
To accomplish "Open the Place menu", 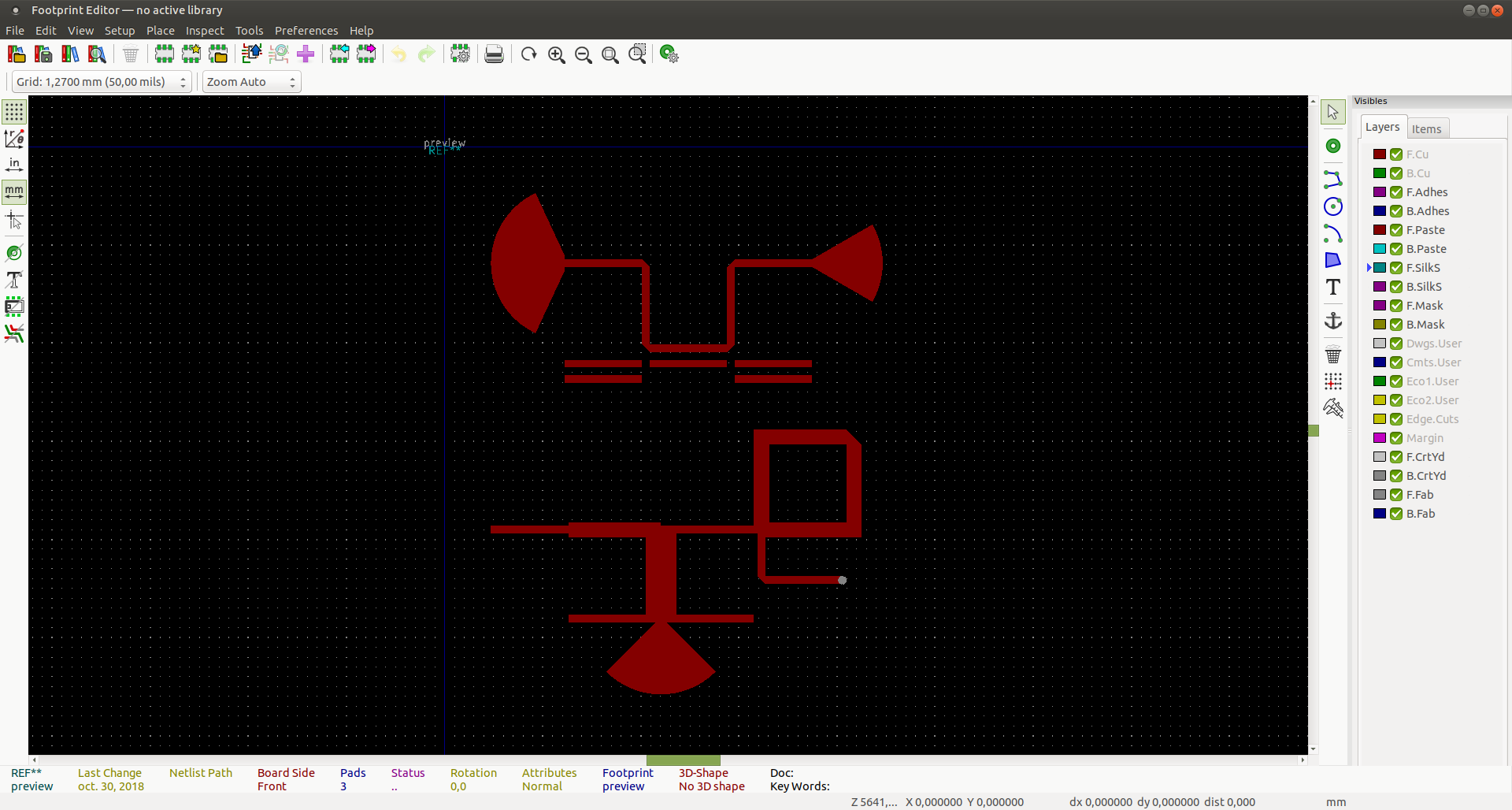I will tap(161, 31).
